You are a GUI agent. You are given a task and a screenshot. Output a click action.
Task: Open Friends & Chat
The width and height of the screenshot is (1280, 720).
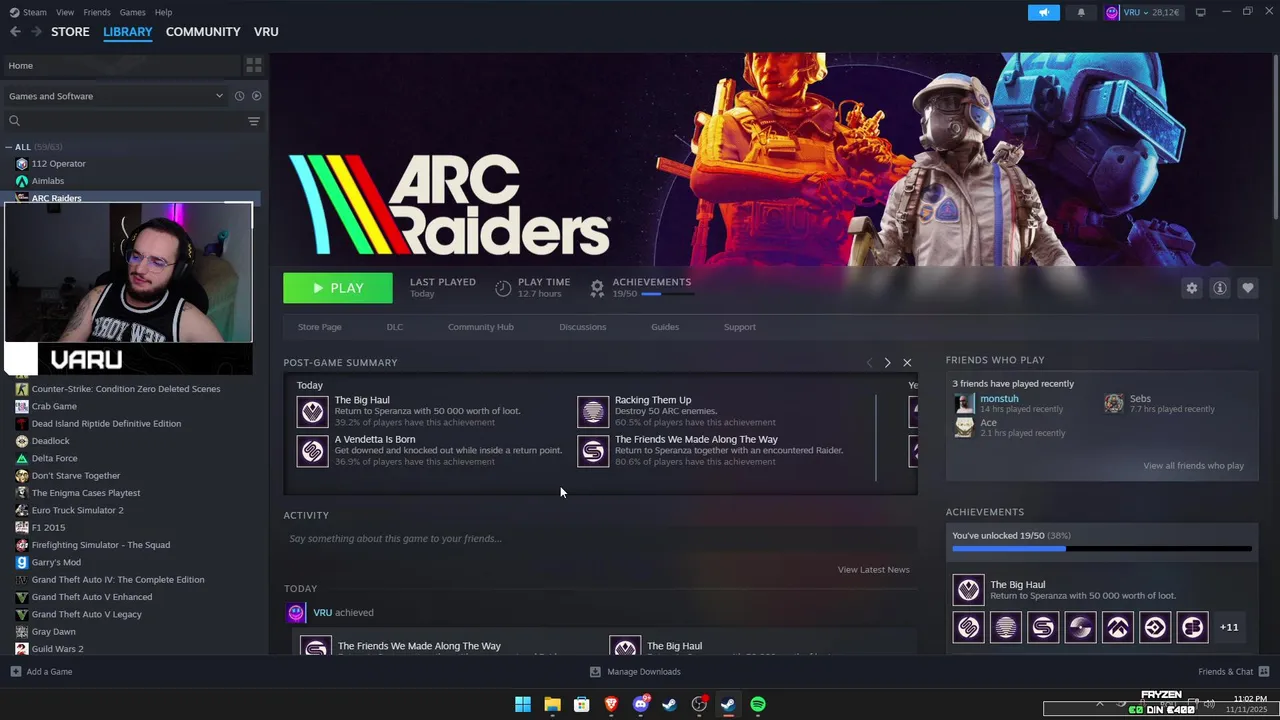coord(1233,672)
